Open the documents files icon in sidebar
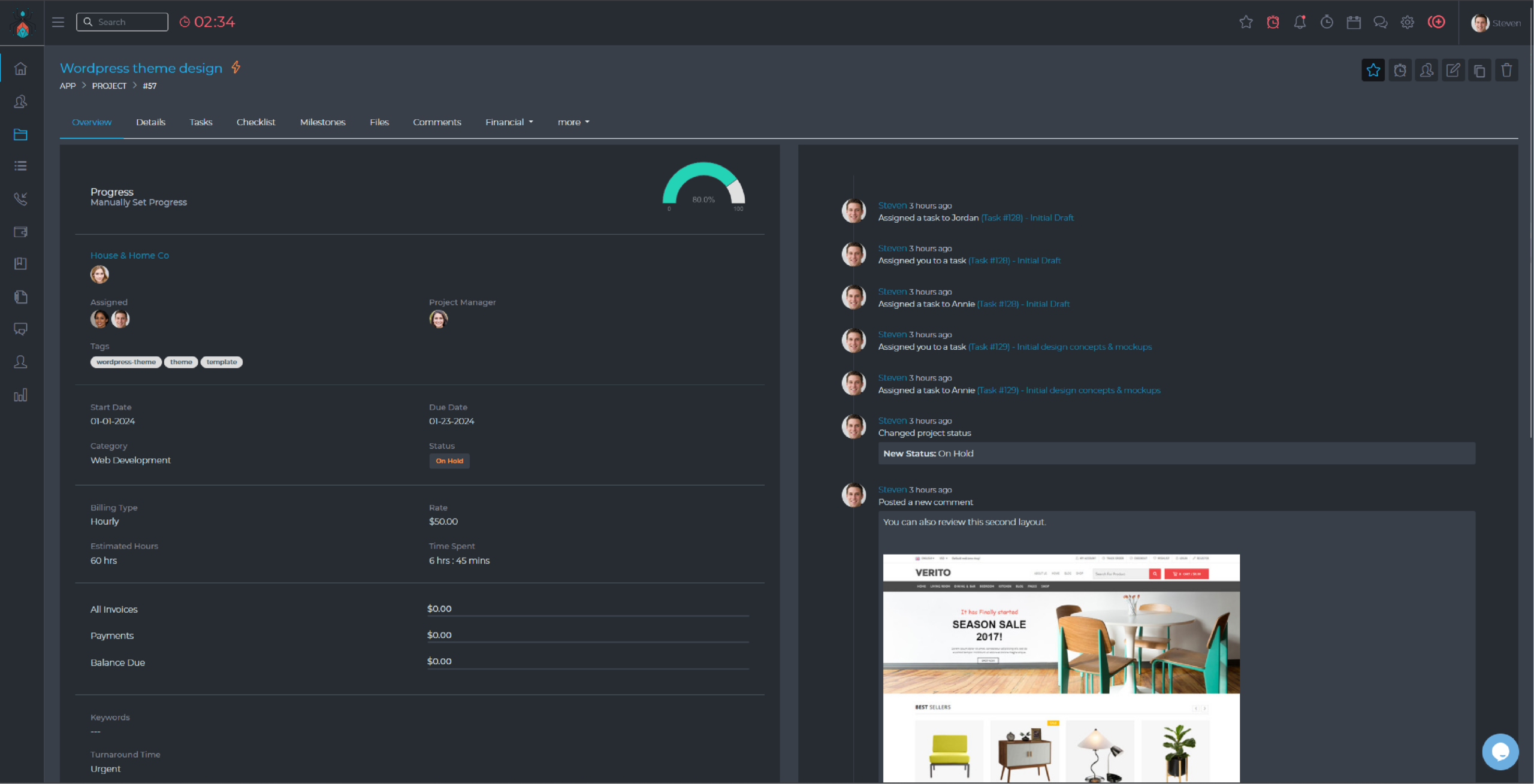The width and height of the screenshot is (1534, 784). click(21, 296)
